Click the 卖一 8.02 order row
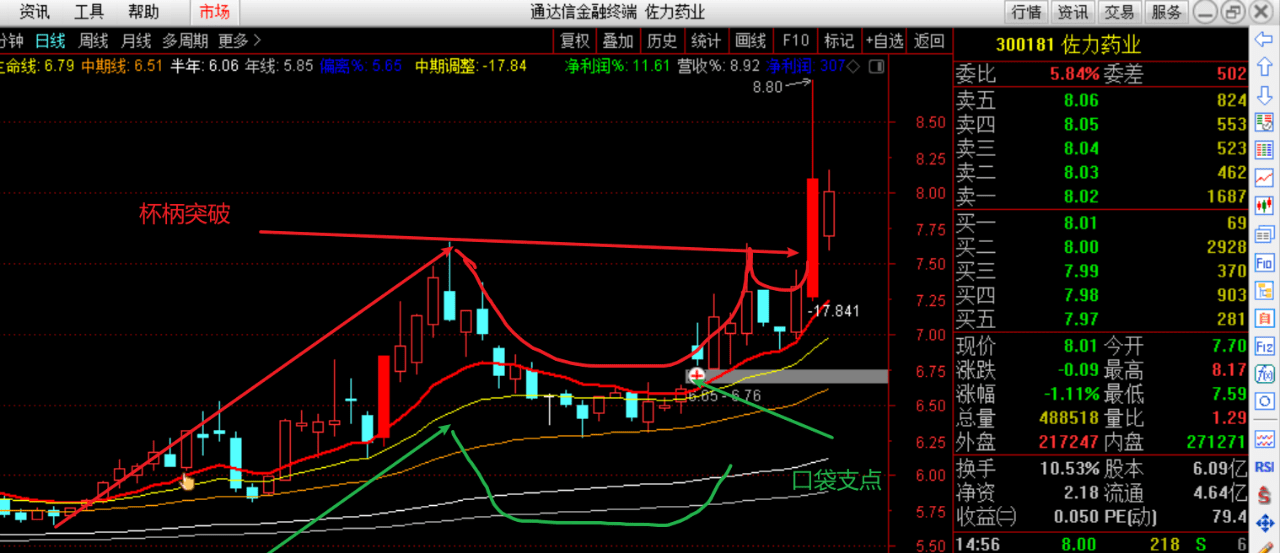1280x553 pixels. (1102, 196)
